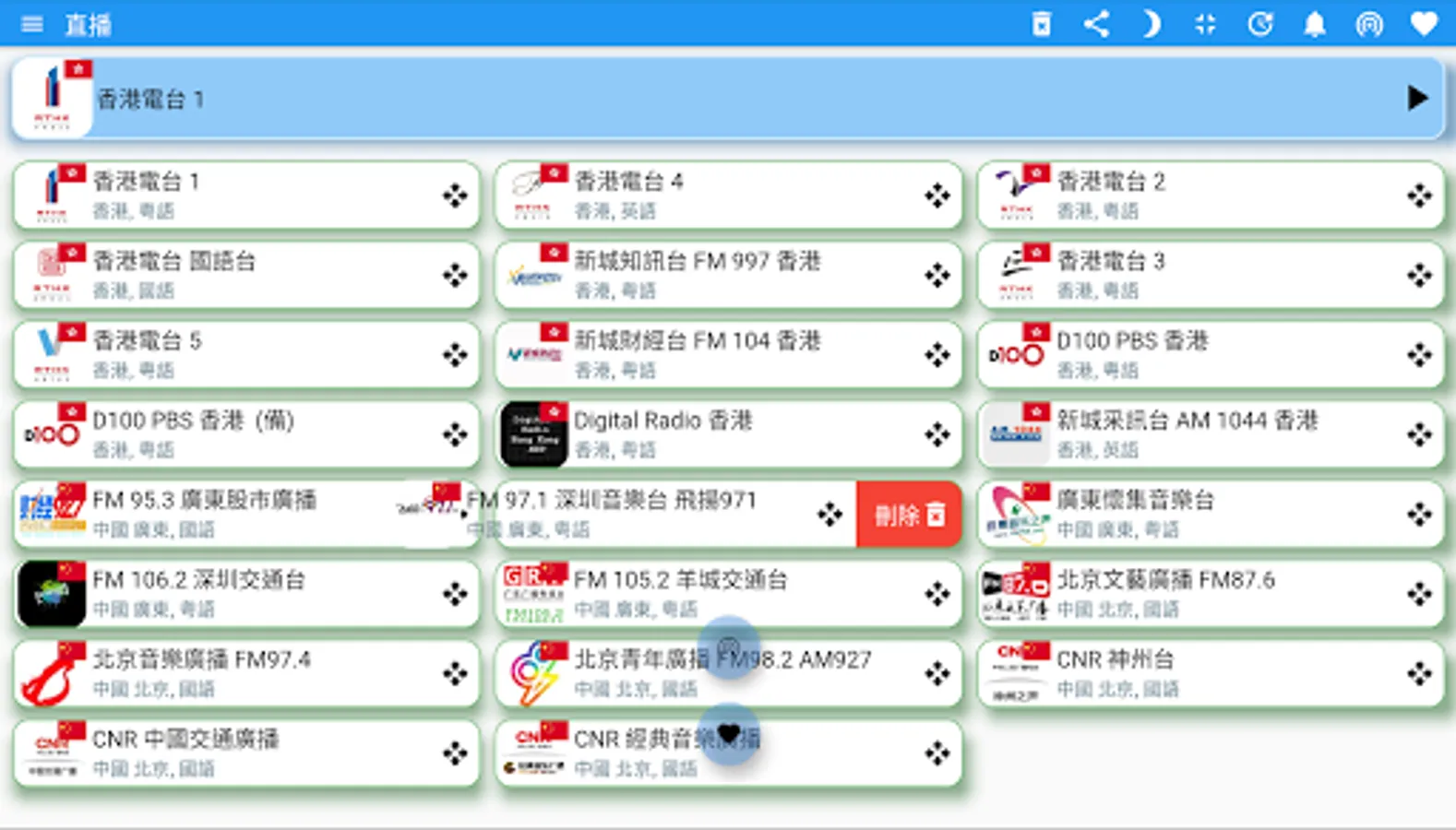Select station 香港電台 1 in list
This screenshot has width=1456, height=830.
(x=246, y=196)
